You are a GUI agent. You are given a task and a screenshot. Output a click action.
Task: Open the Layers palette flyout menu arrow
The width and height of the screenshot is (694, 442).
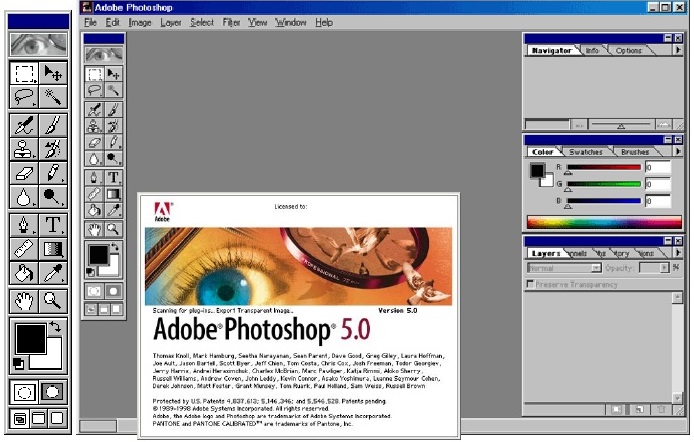[678, 253]
